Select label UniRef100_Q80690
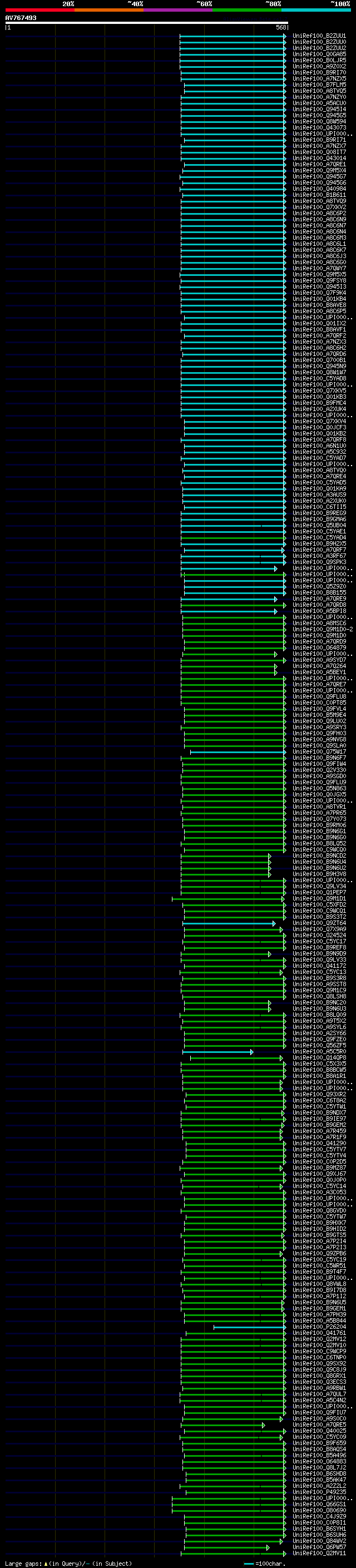 pos(319,1510)
